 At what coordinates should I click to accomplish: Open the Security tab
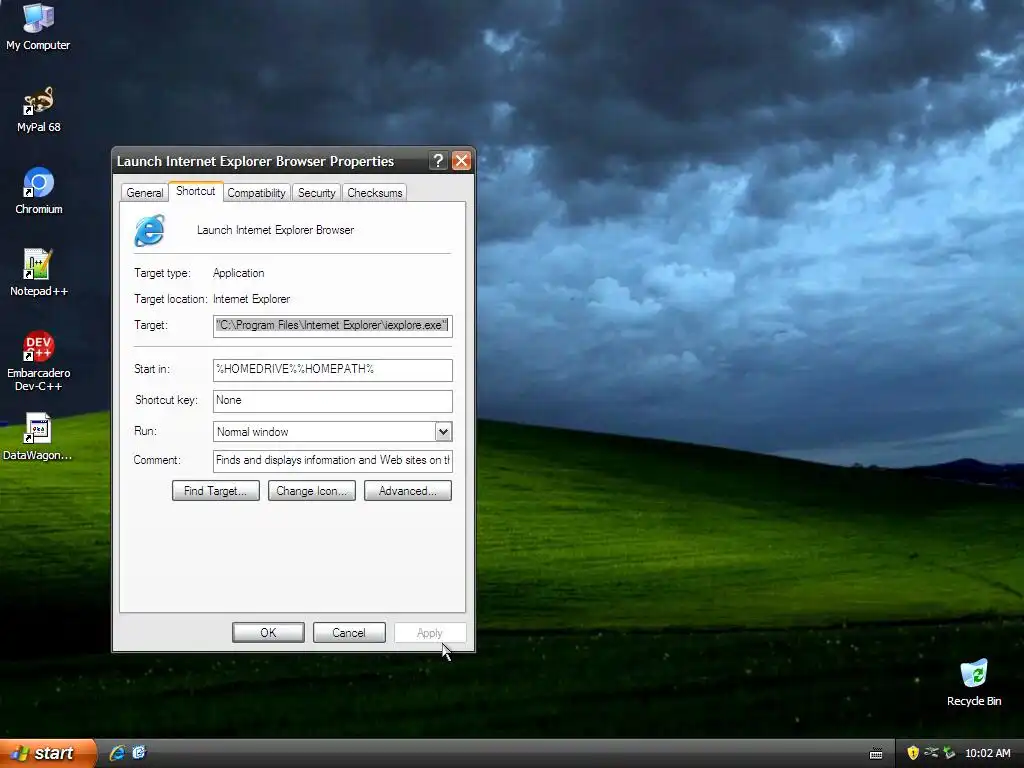click(316, 193)
